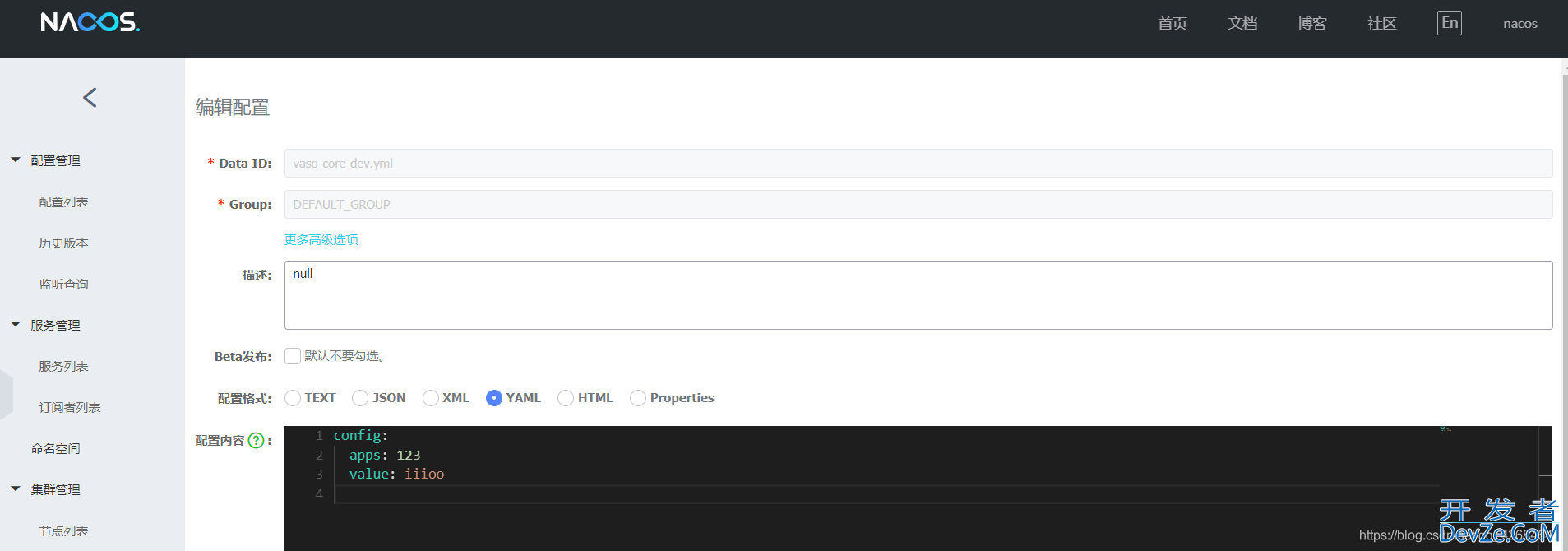Open the config content help question icon
This screenshot has width=1568, height=551.
point(256,441)
